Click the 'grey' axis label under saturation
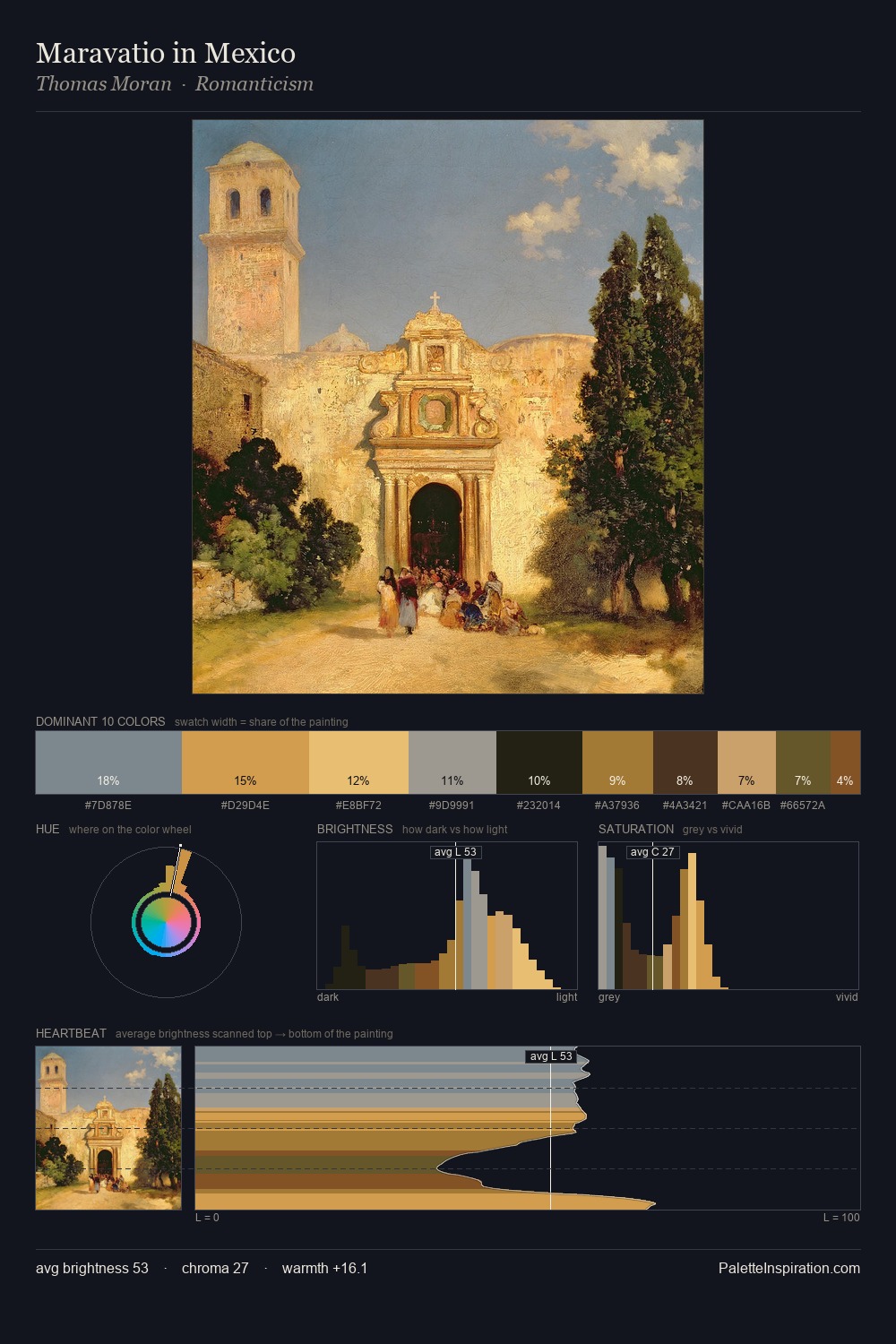Viewport: 896px width, 1344px height. [x=609, y=997]
